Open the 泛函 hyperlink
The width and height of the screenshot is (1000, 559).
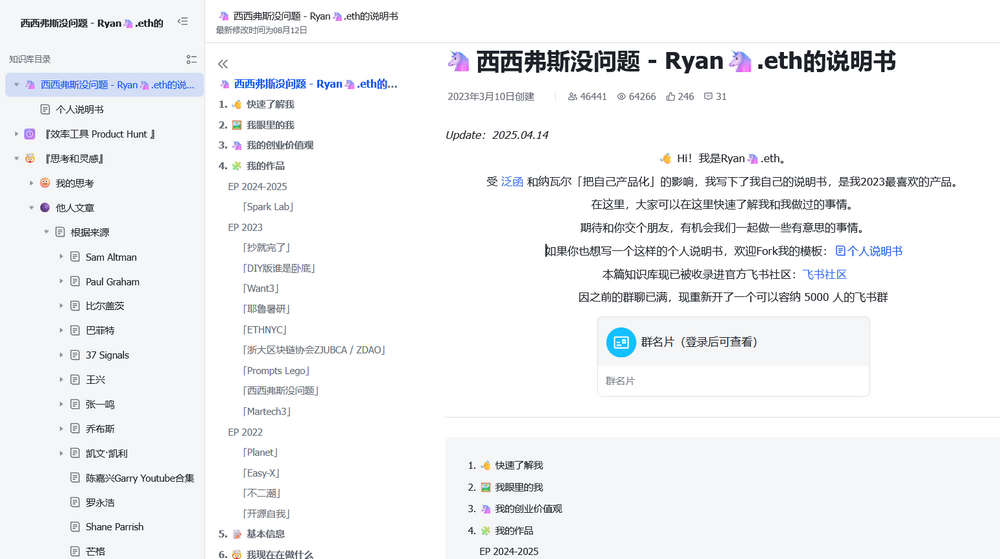pos(511,182)
